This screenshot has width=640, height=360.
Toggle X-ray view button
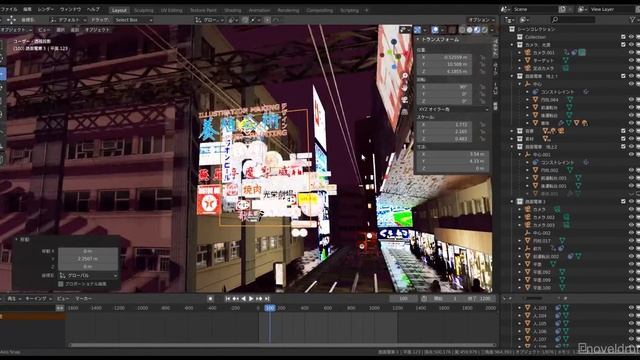click(452, 30)
